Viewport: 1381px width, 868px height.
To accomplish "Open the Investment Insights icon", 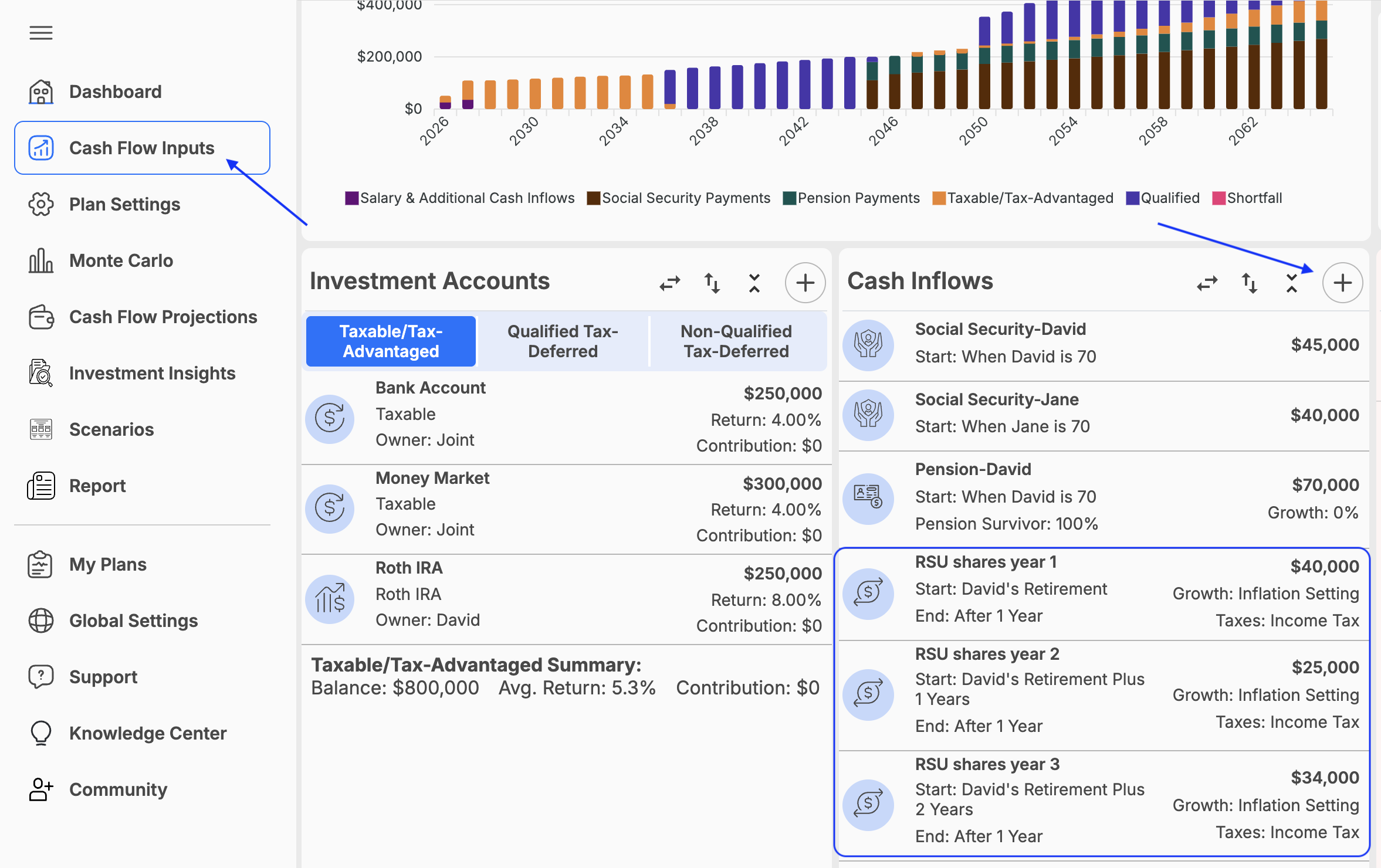I will coord(41,373).
